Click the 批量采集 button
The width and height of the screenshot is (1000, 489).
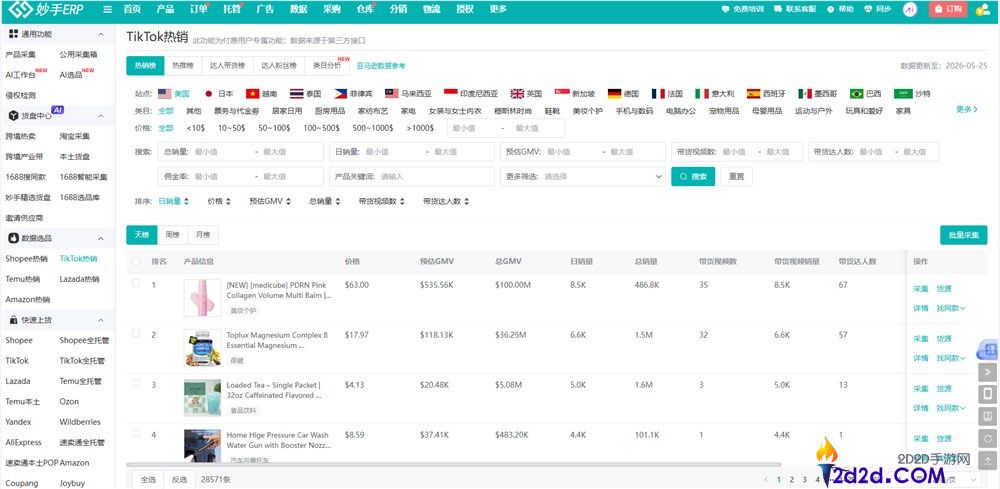pos(963,235)
